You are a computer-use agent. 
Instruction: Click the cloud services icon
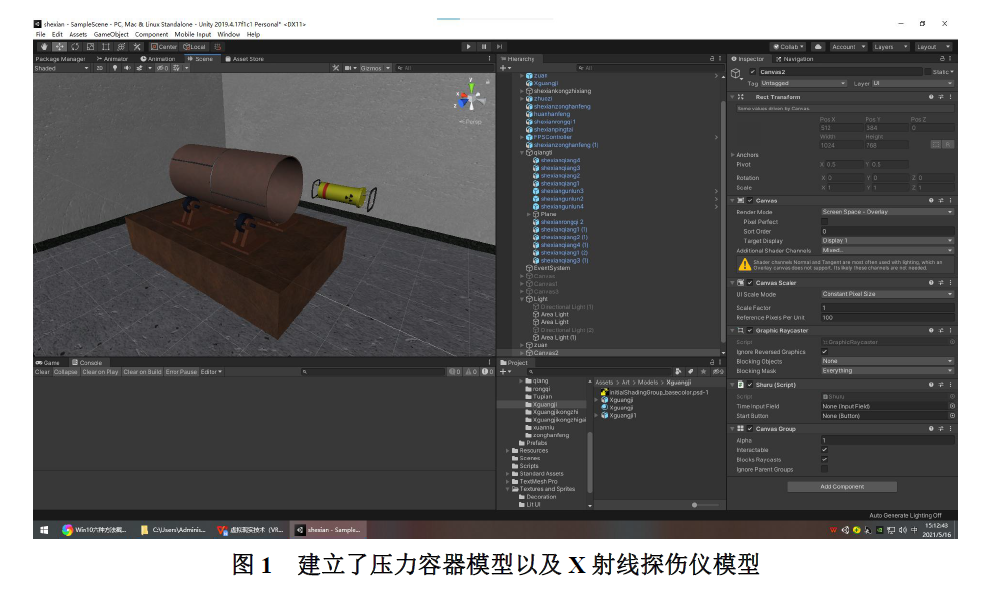coord(818,47)
